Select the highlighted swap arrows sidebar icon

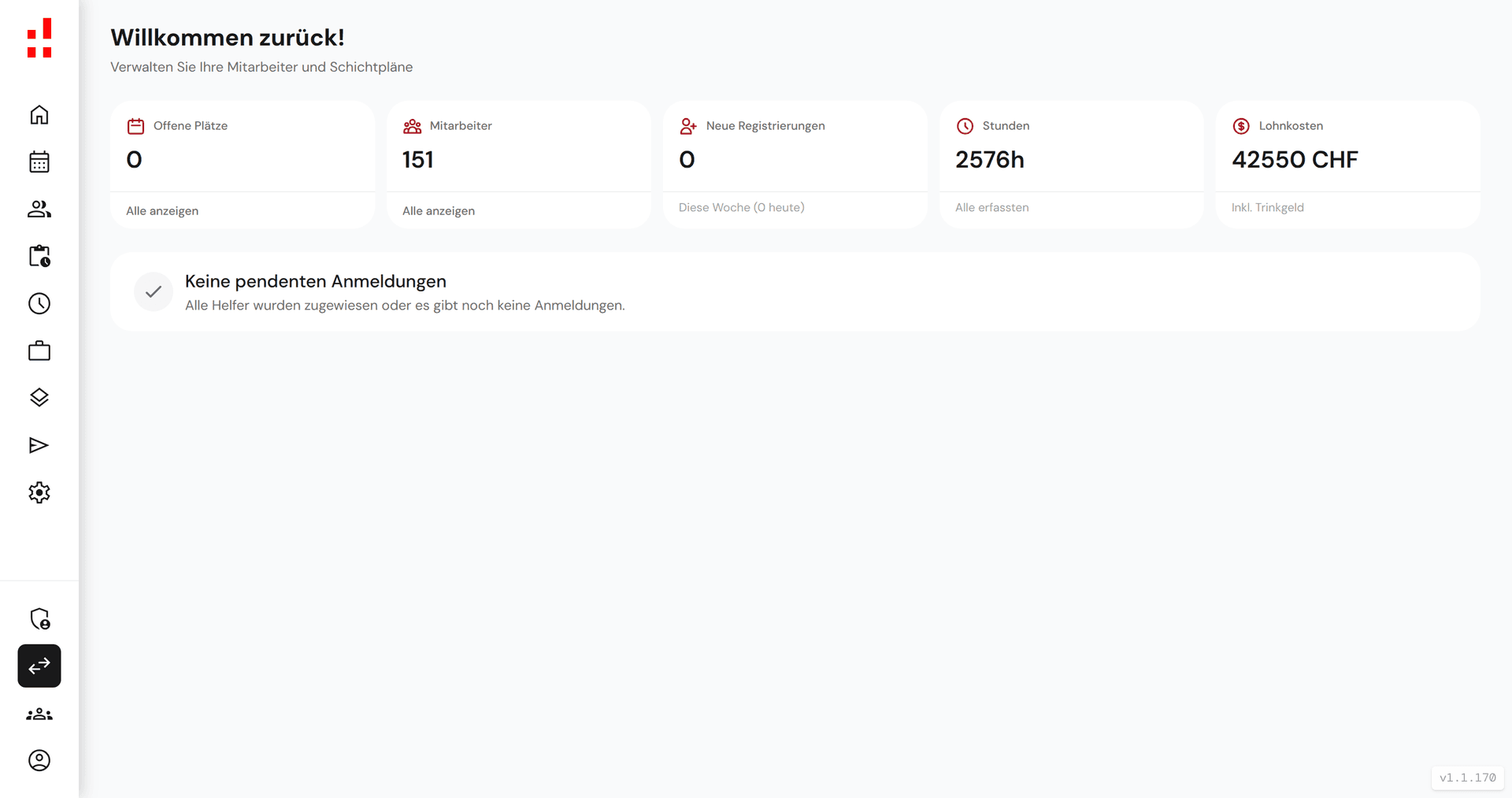39,666
